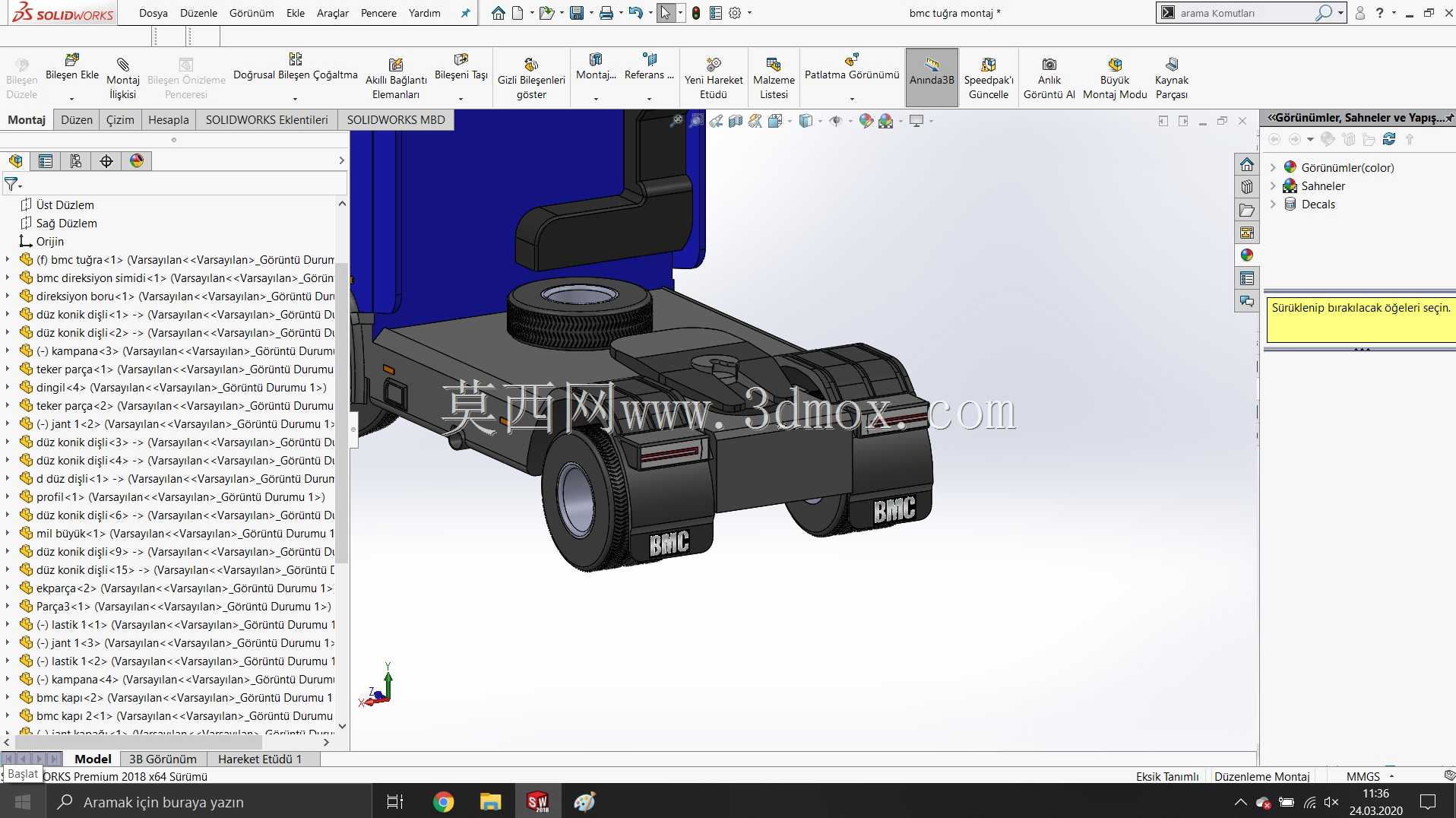
Task: Expand the Sahneler node
Action: [1273, 186]
